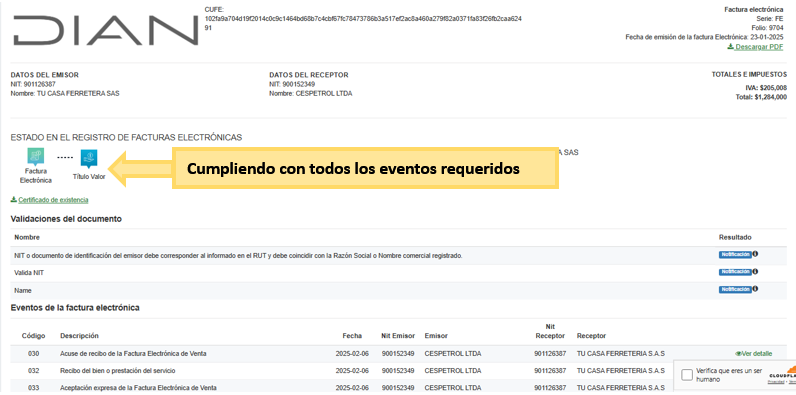
Task: Check the 'Verifica que eres un ser humano' box
Action: tap(687, 375)
